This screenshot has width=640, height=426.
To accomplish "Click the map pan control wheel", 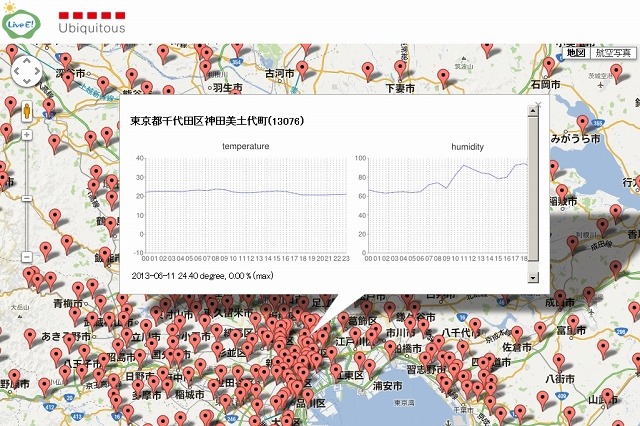I will pos(25,72).
